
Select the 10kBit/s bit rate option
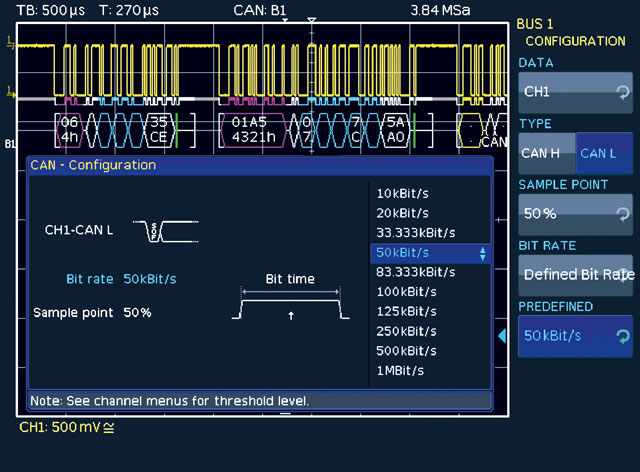coord(402,194)
